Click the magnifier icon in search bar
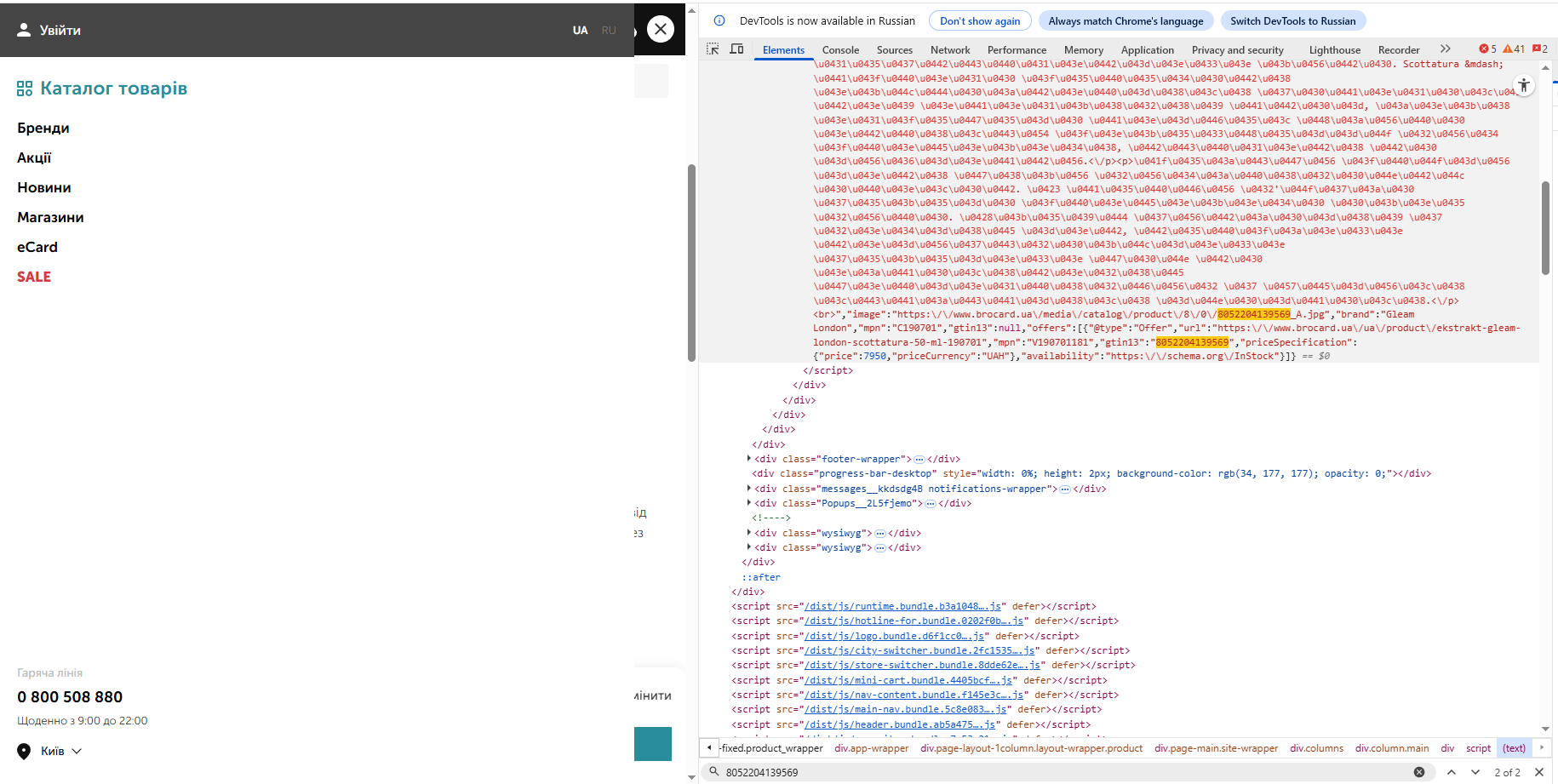 coord(713,772)
